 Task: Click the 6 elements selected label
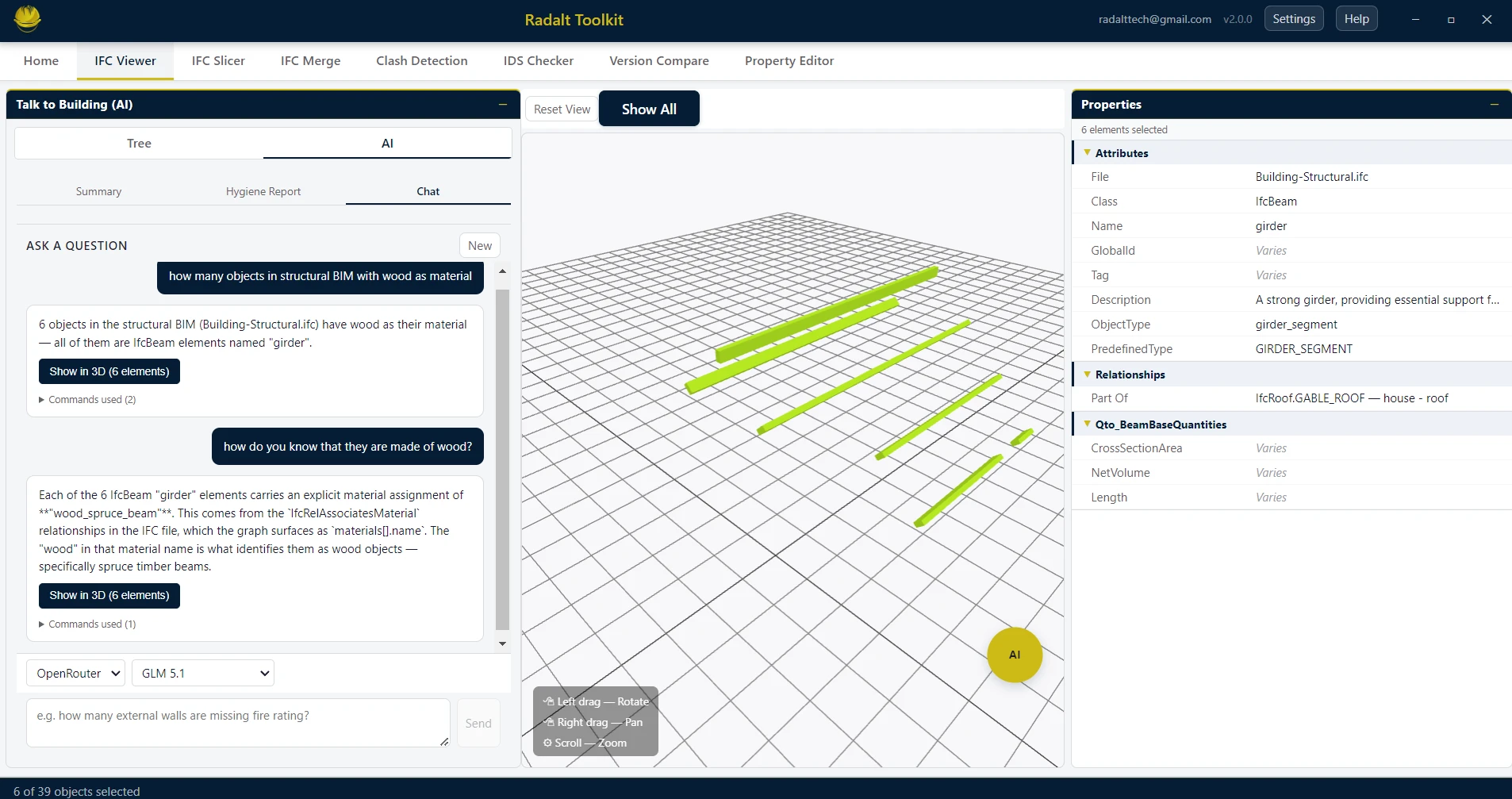pos(1124,129)
